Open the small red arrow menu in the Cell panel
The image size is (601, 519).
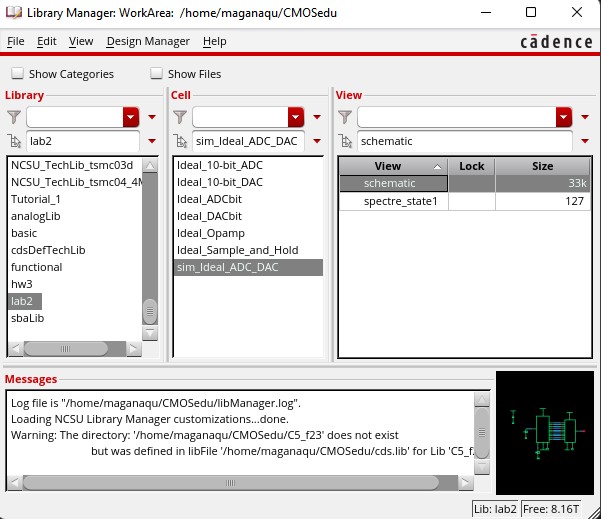317,117
